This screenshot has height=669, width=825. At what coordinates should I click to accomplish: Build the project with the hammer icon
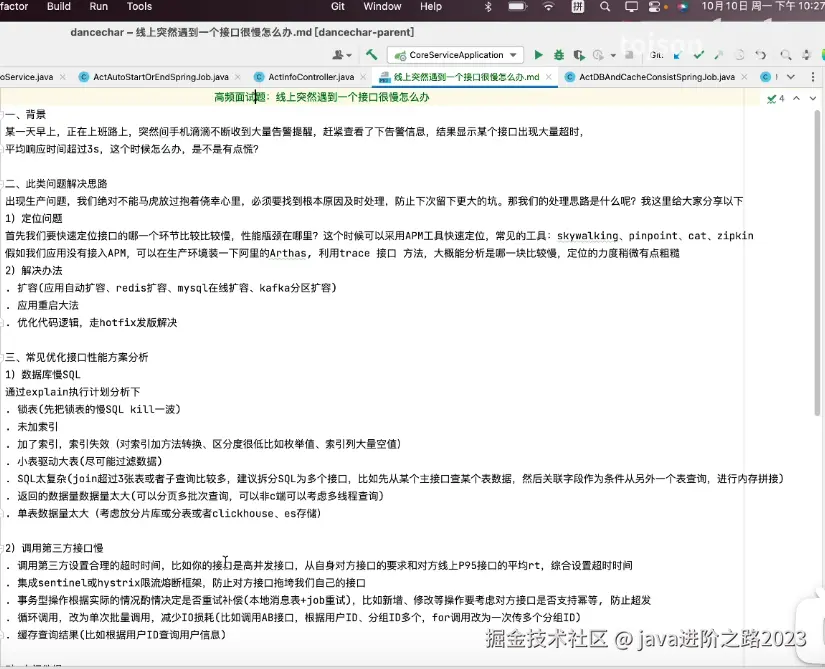372,55
